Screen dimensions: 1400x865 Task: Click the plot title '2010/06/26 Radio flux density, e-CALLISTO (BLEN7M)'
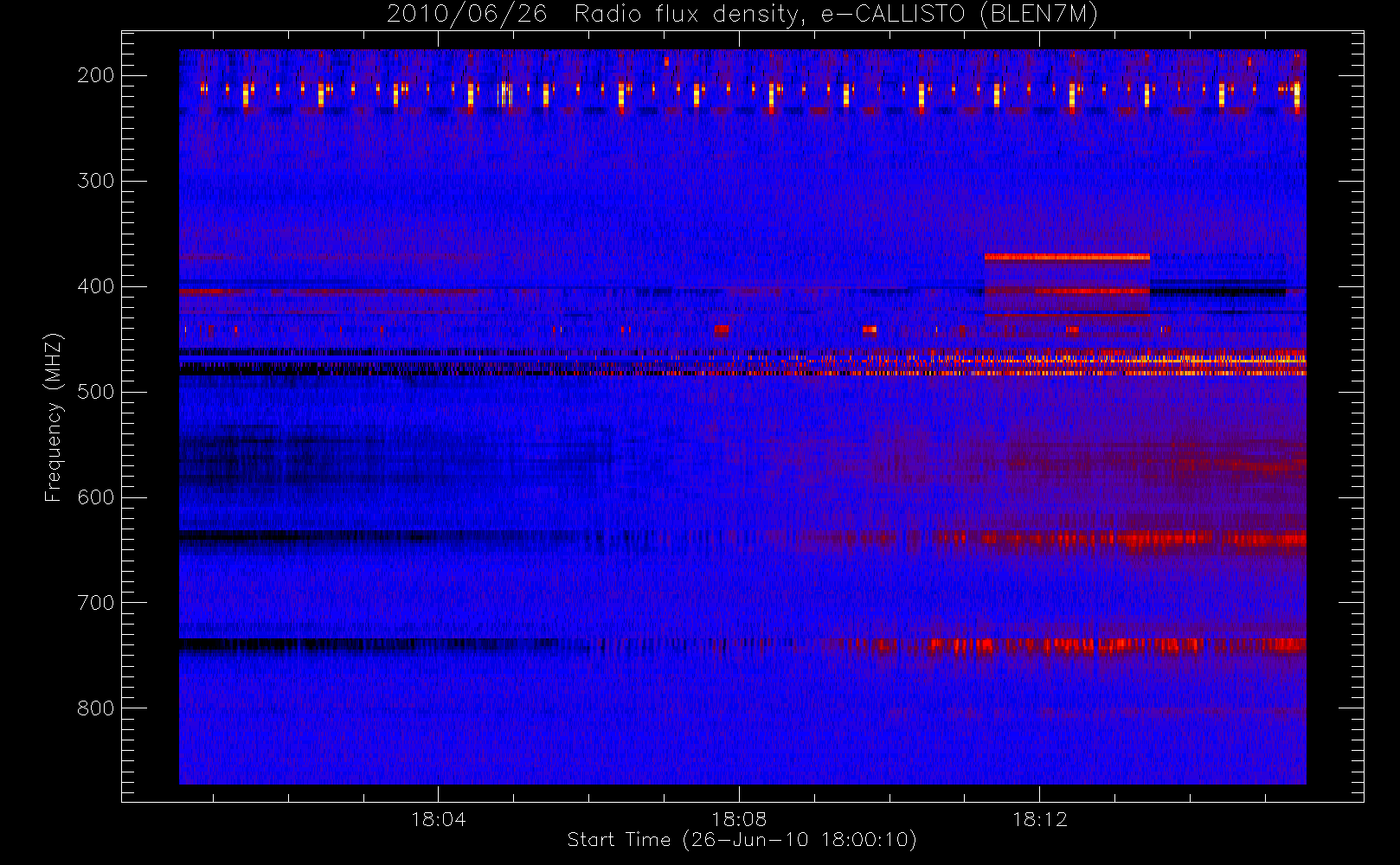pyautogui.click(x=742, y=14)
